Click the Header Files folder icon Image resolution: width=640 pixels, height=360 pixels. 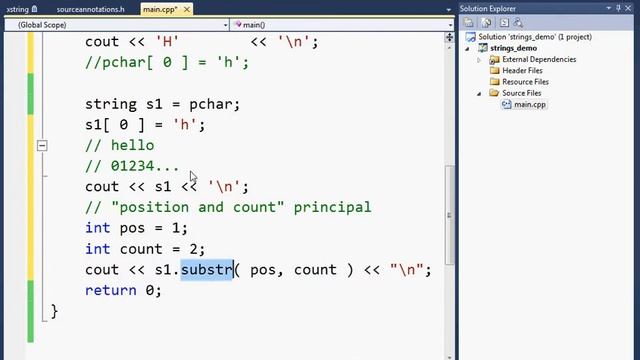[x=494, y=71]
